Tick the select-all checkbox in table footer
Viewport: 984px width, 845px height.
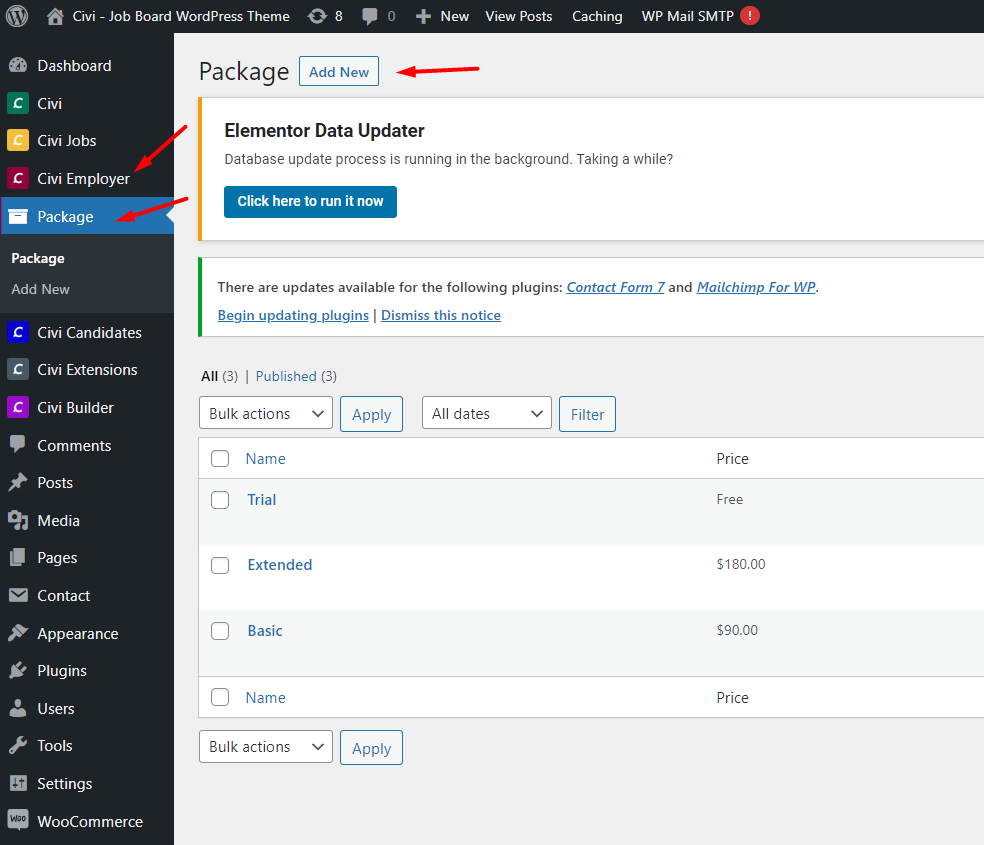point(220,697)
